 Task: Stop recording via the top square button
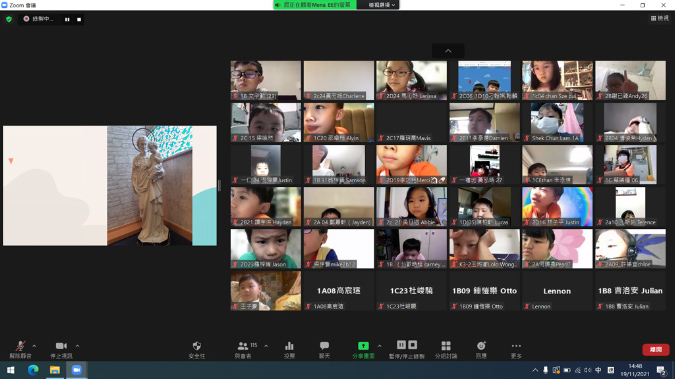[79, 19]
